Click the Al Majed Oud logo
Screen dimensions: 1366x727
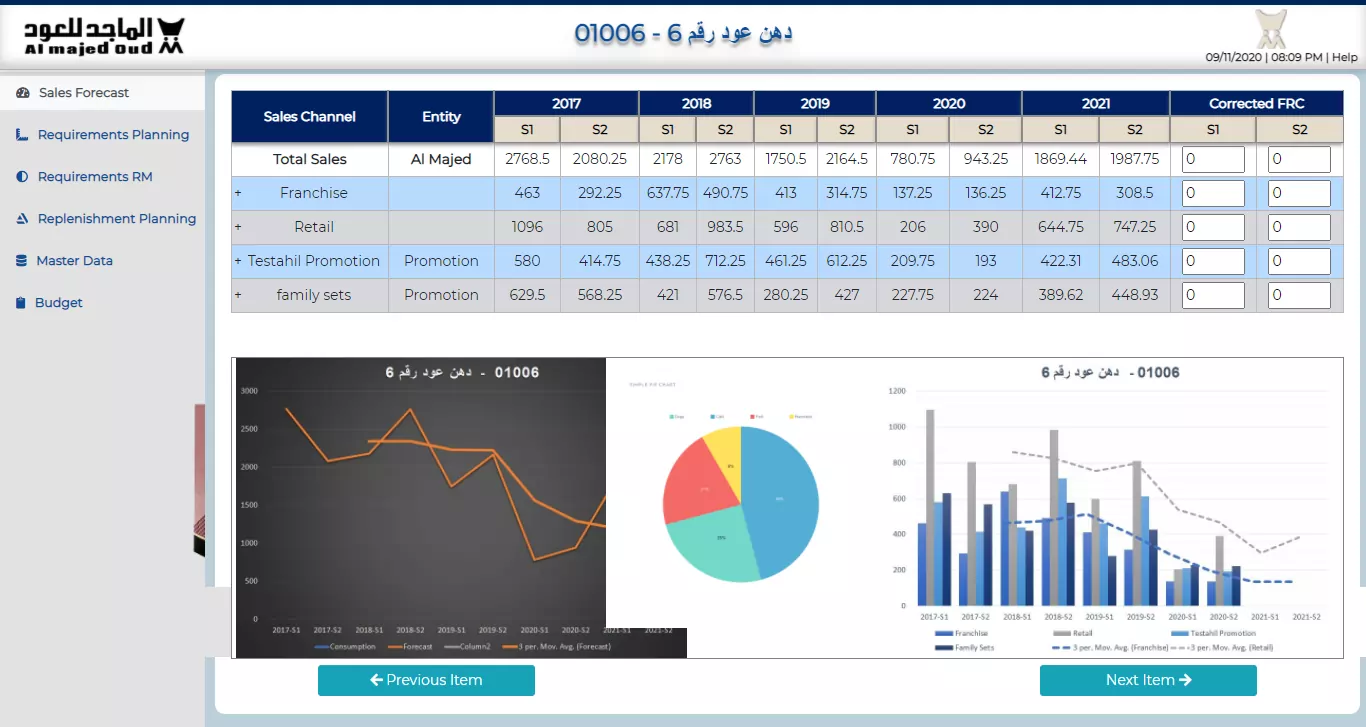[x=104, y=36]
